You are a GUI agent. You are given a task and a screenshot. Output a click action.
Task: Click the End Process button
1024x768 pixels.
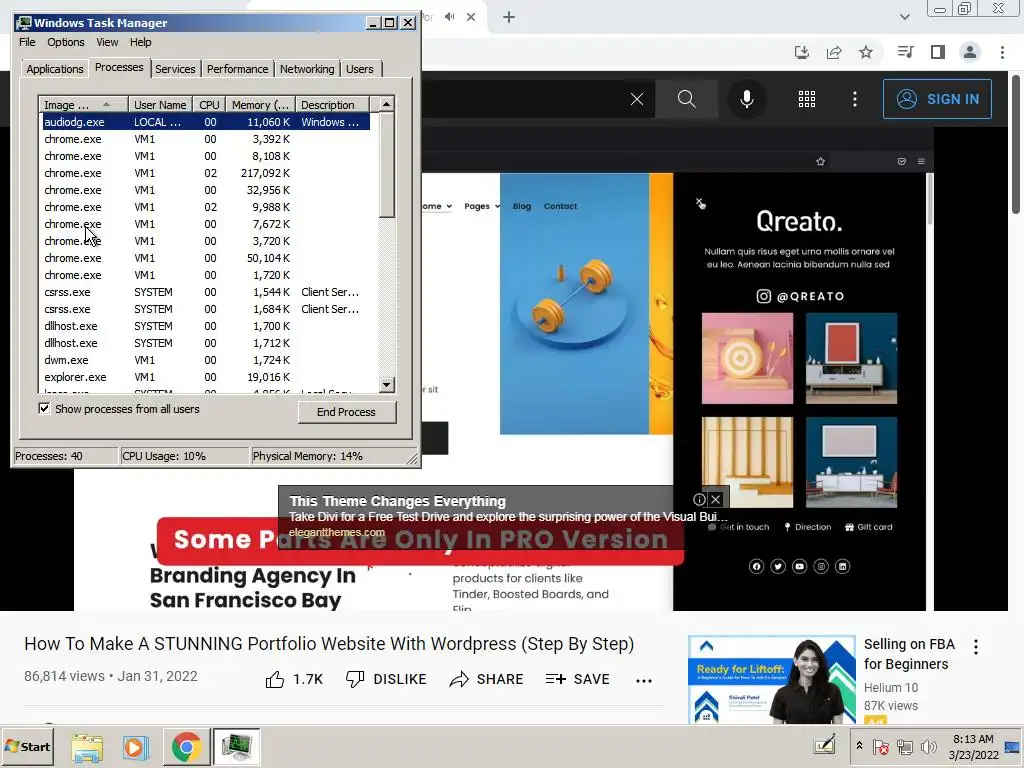coord(347,412)
